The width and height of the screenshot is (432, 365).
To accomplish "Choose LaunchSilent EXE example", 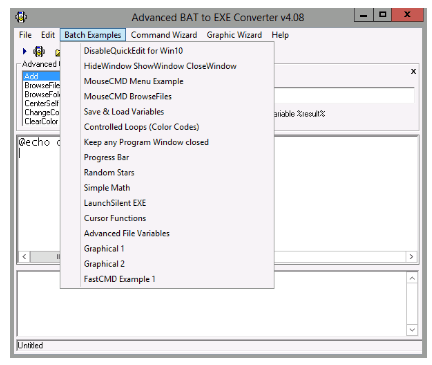I will pyautogui.click(x=167, y=203).
